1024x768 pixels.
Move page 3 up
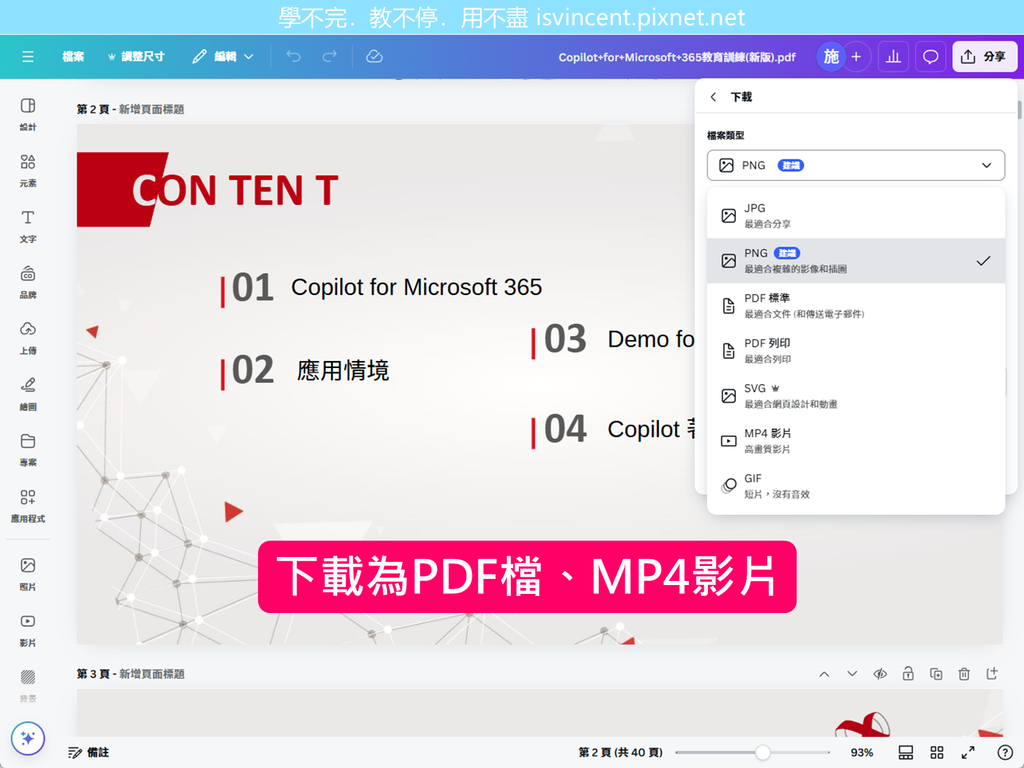coord(824,674)
